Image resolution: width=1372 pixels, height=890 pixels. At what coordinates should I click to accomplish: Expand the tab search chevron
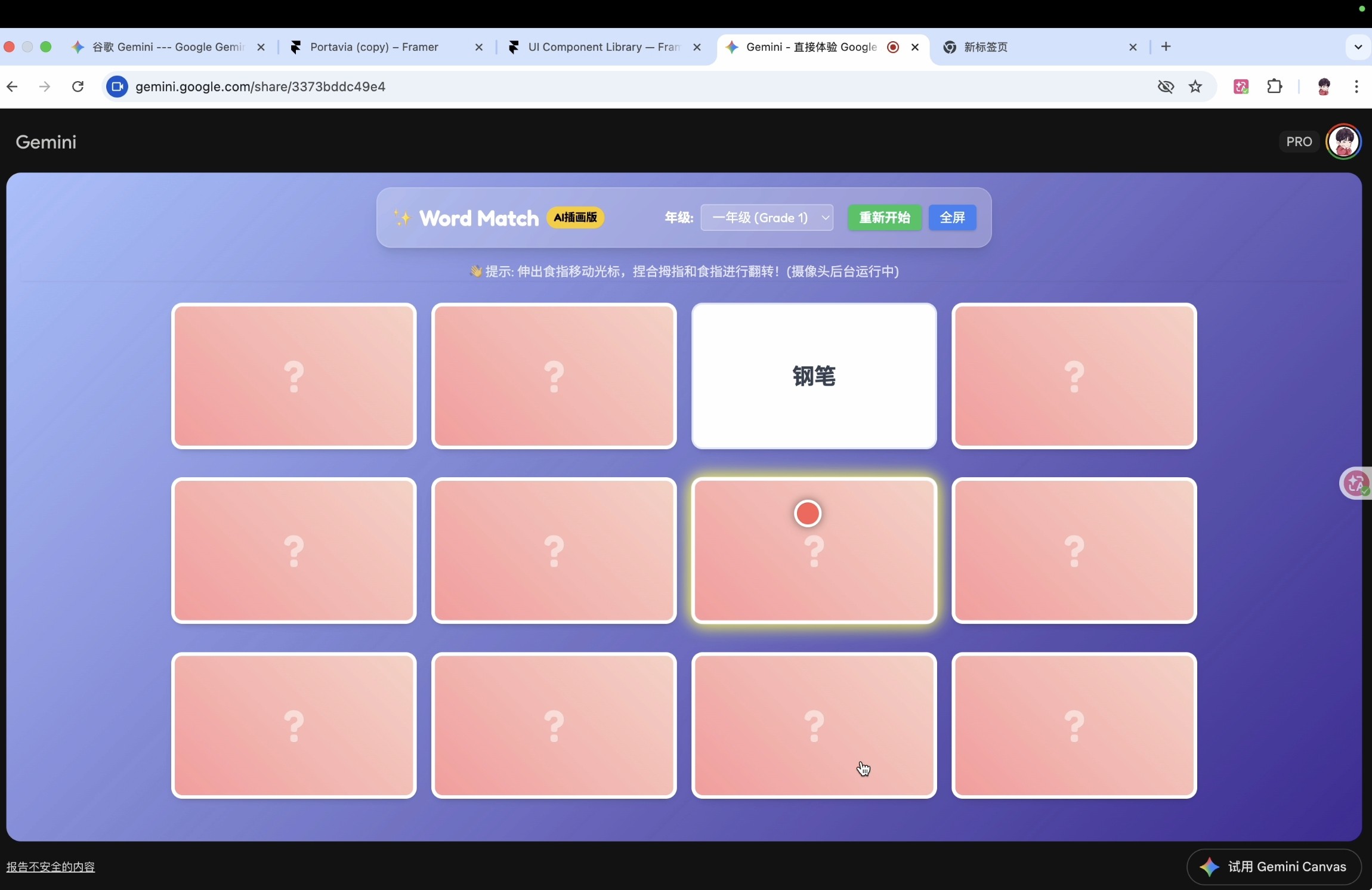[x=1358, y=47]
